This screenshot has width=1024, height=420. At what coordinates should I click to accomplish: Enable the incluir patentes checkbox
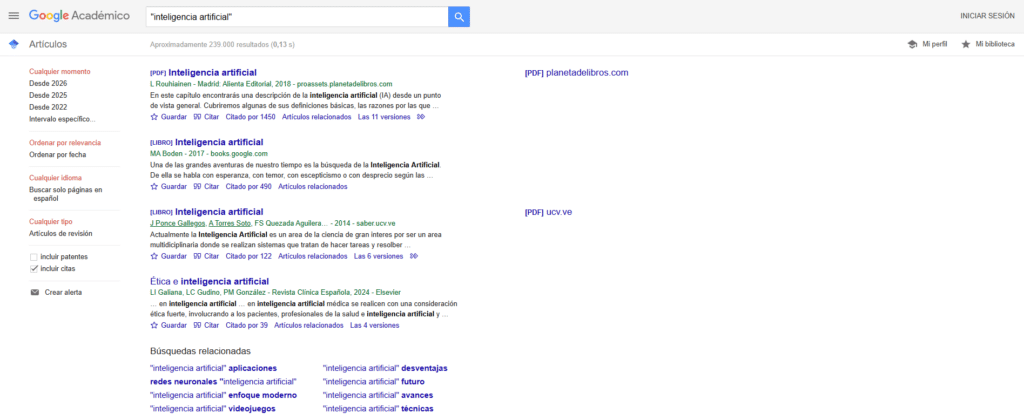point(33,257)
